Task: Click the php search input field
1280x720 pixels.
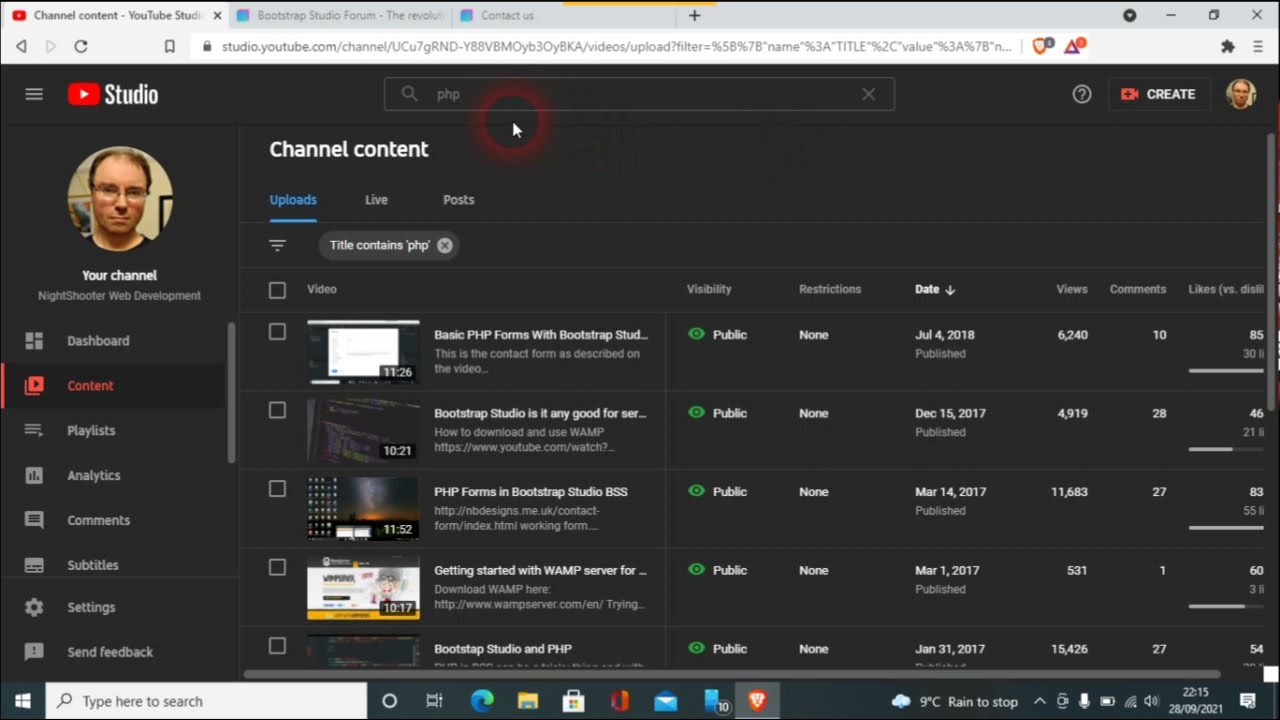Action: pos(640,94)
